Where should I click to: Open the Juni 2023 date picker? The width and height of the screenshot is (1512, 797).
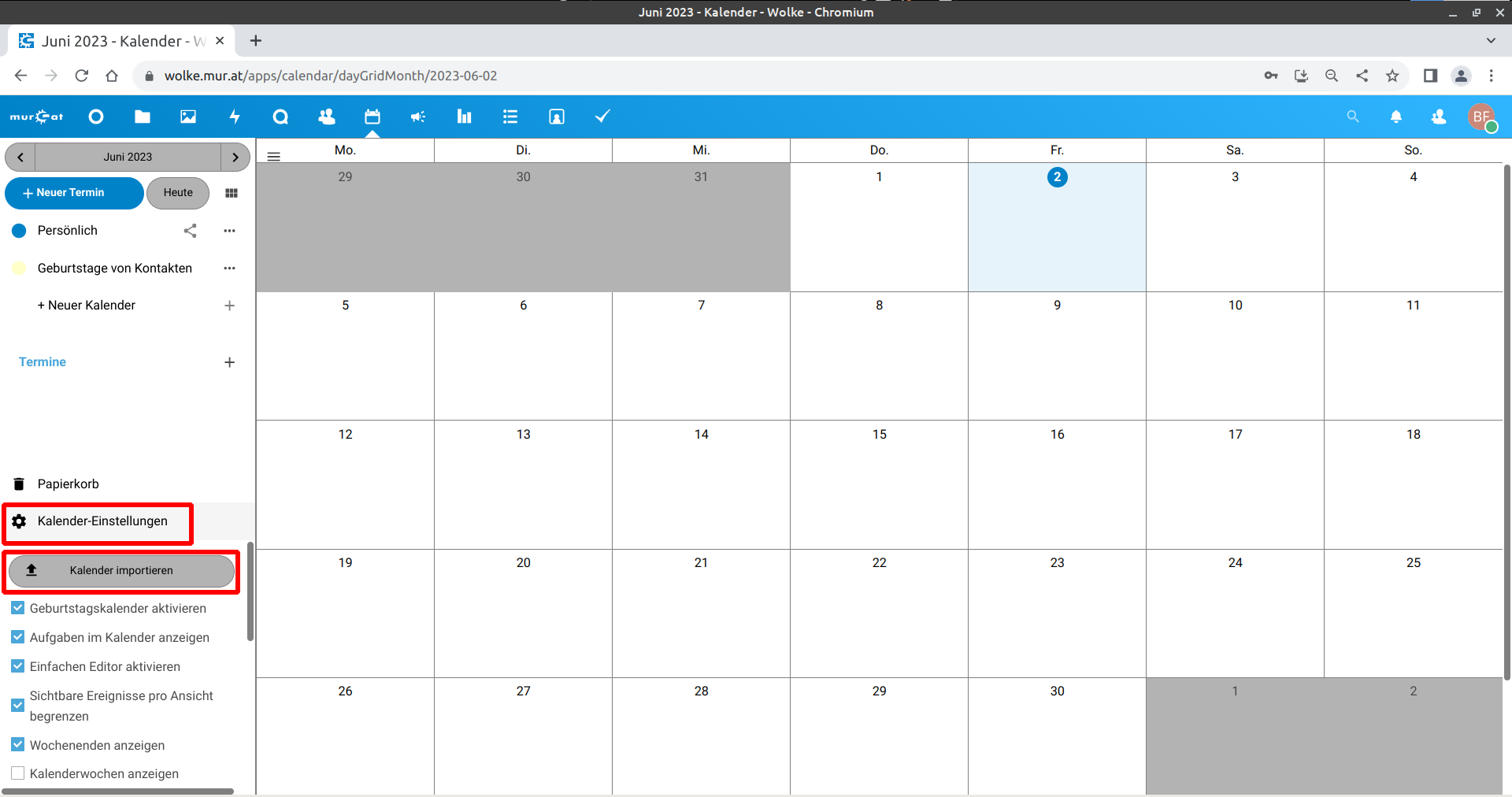[128, 157]
